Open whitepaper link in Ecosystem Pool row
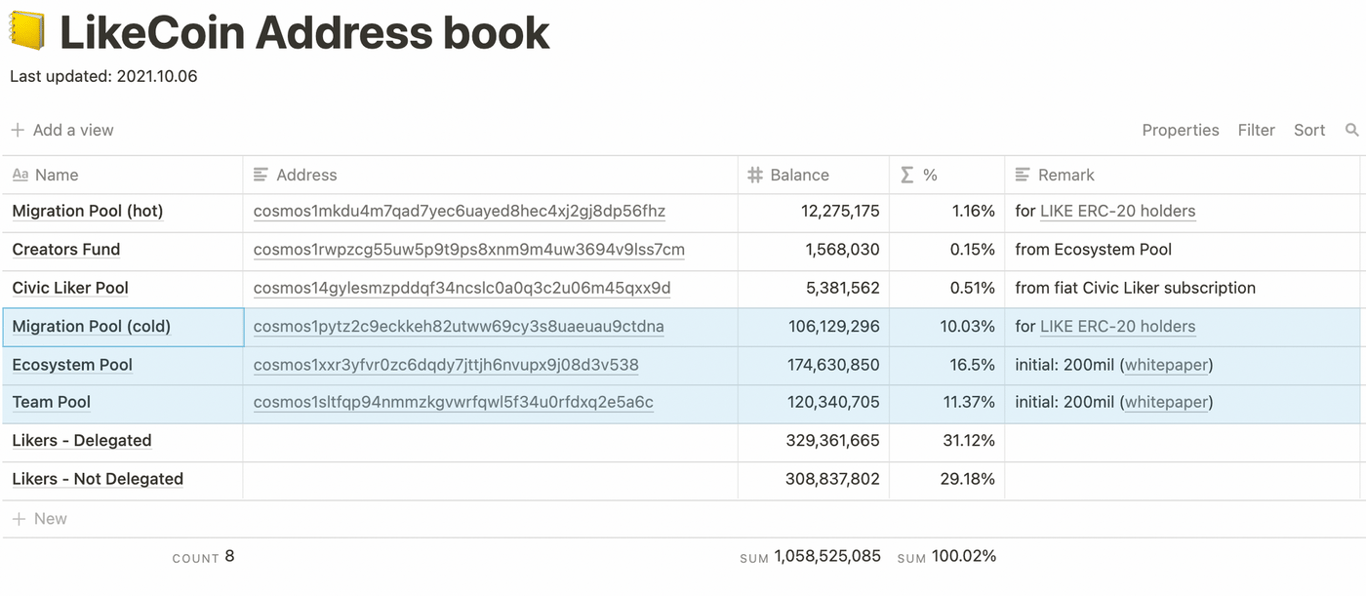Screen dimensions: 1366x596 (1166, 365)
